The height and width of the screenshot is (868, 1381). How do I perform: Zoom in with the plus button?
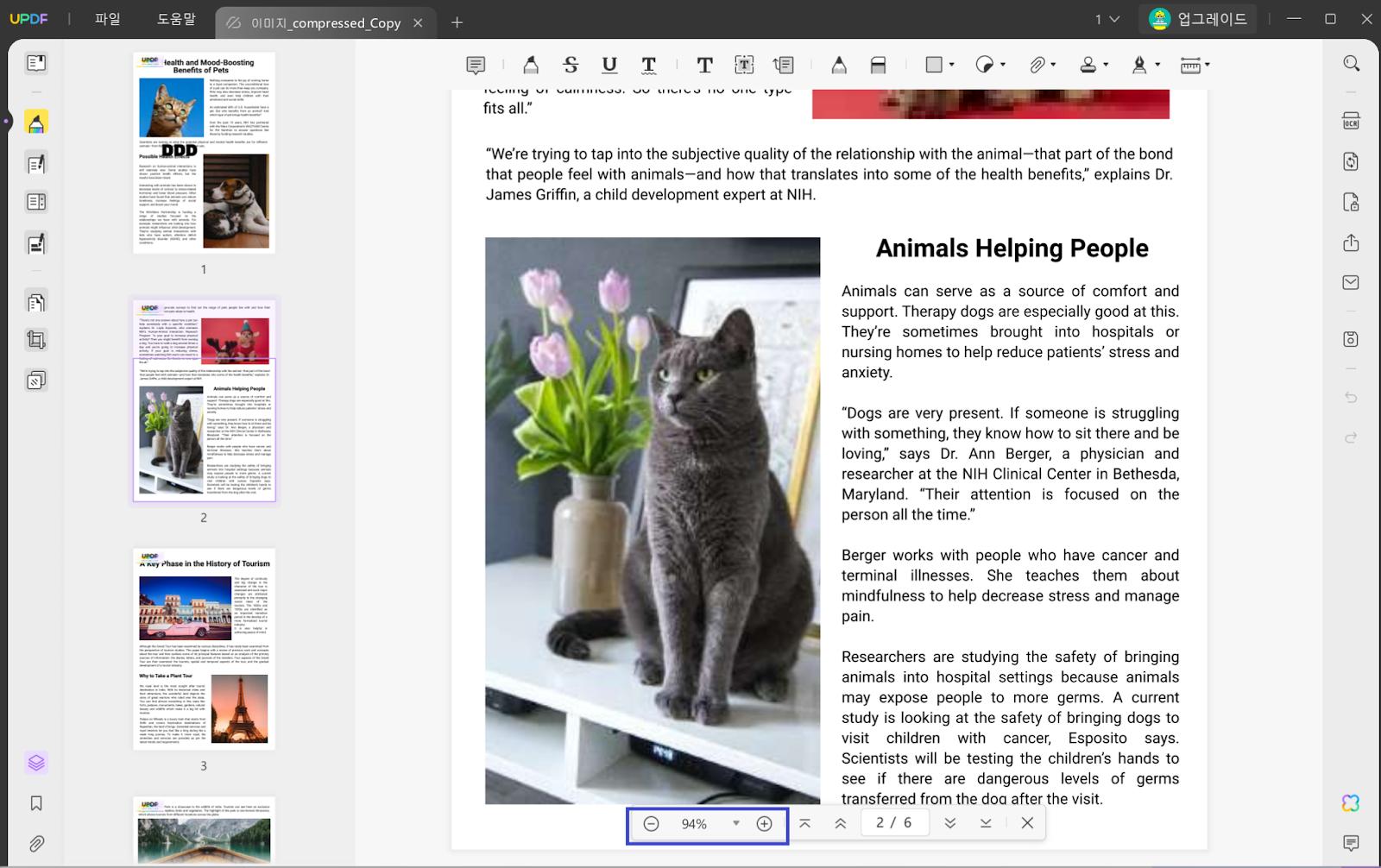pyautogui.click(x=764, y=824)
